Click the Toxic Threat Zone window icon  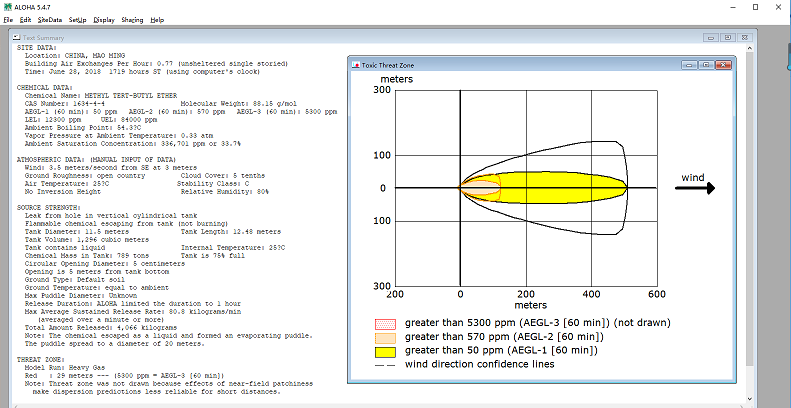pyautogui.click(x=355, y=65)
